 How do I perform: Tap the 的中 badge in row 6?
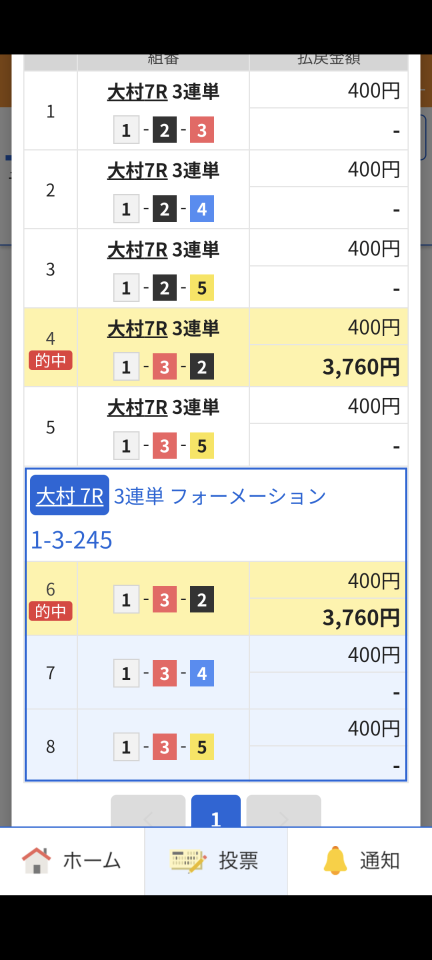click(x=50, y=611)
